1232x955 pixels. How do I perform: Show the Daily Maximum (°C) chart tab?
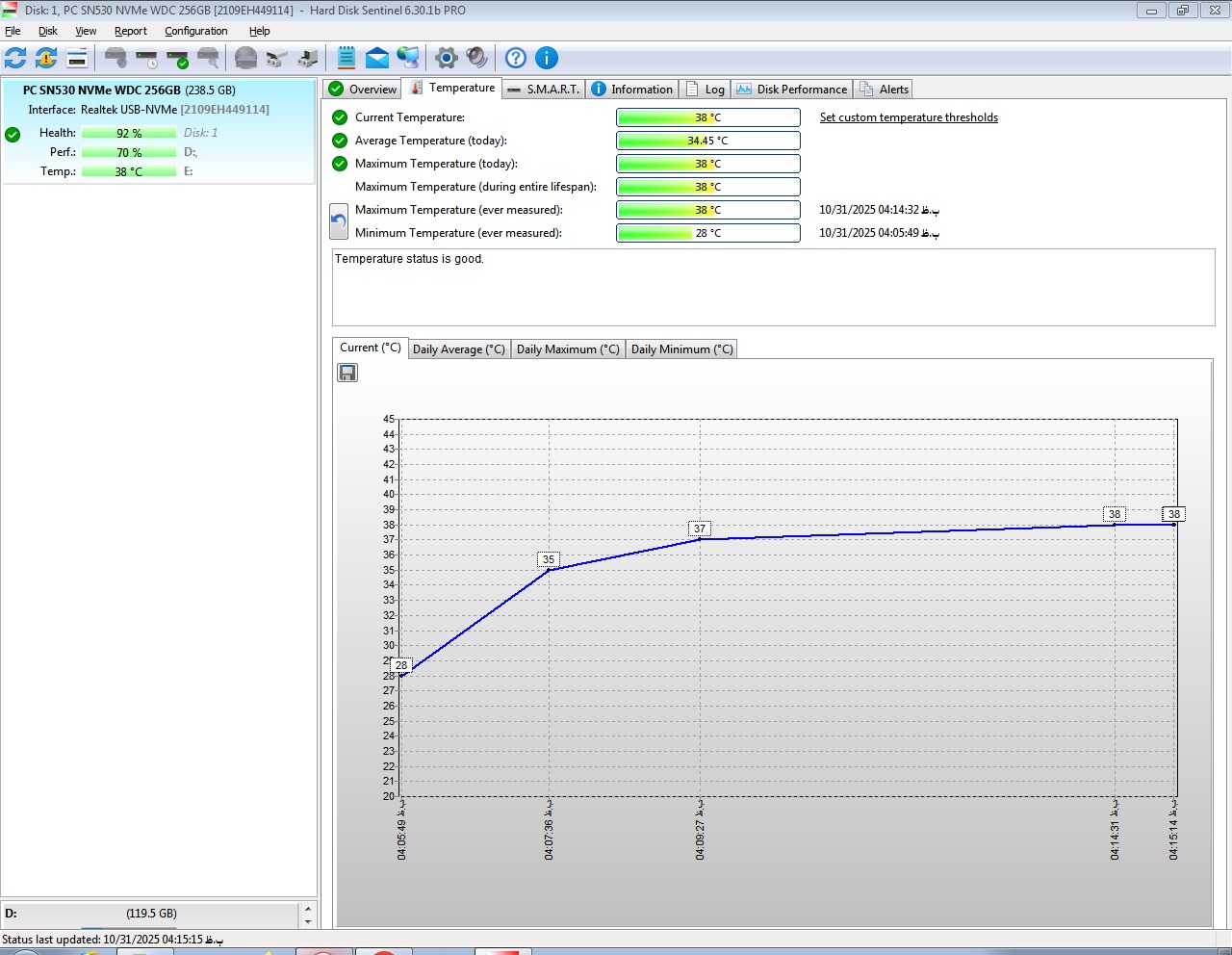(568, 349)
